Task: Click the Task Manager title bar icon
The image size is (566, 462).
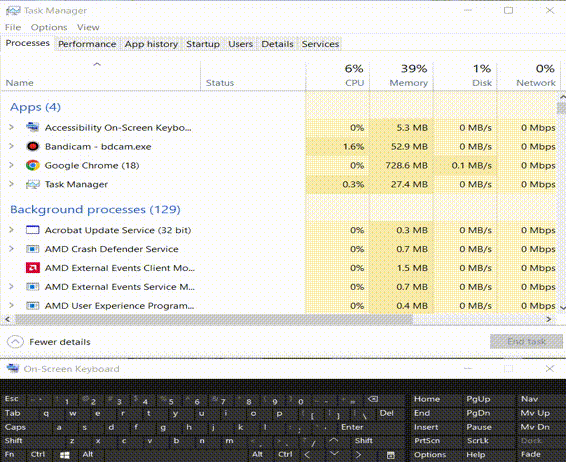Action: [13, 11]
